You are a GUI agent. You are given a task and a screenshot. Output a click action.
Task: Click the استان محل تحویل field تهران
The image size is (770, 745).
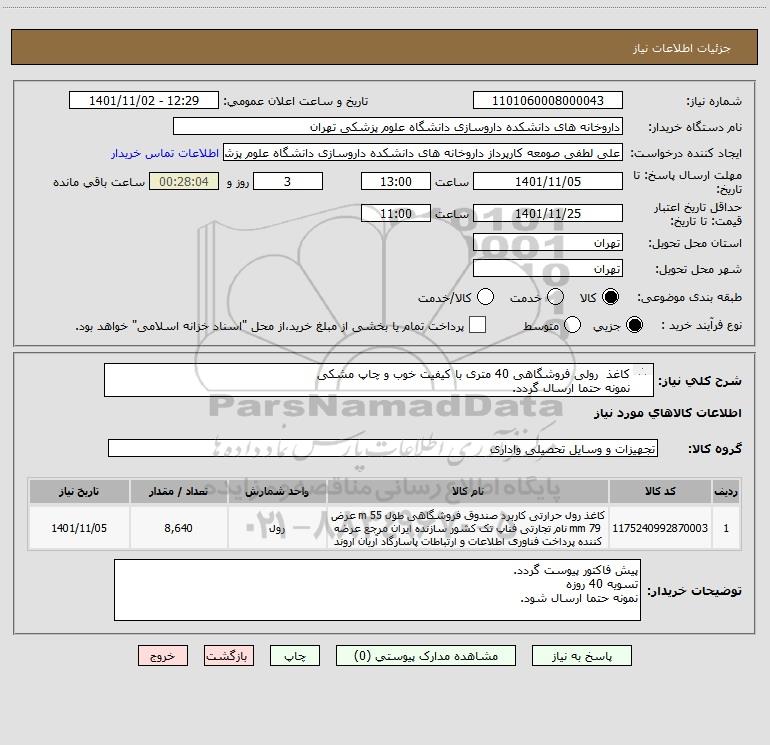pos(548,243)
